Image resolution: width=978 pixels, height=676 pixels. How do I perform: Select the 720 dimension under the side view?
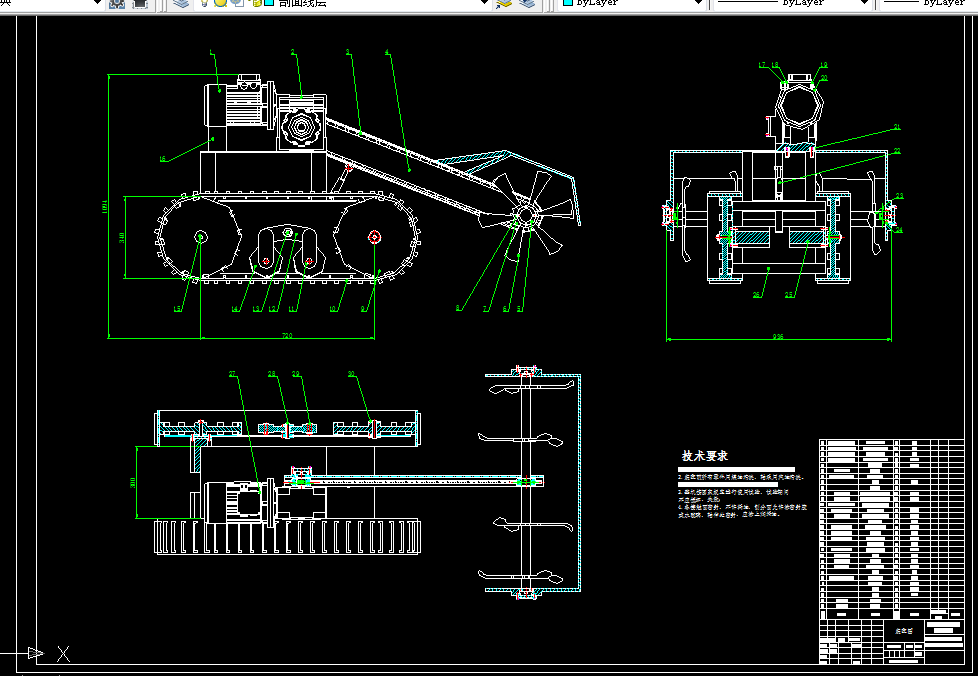286,334
